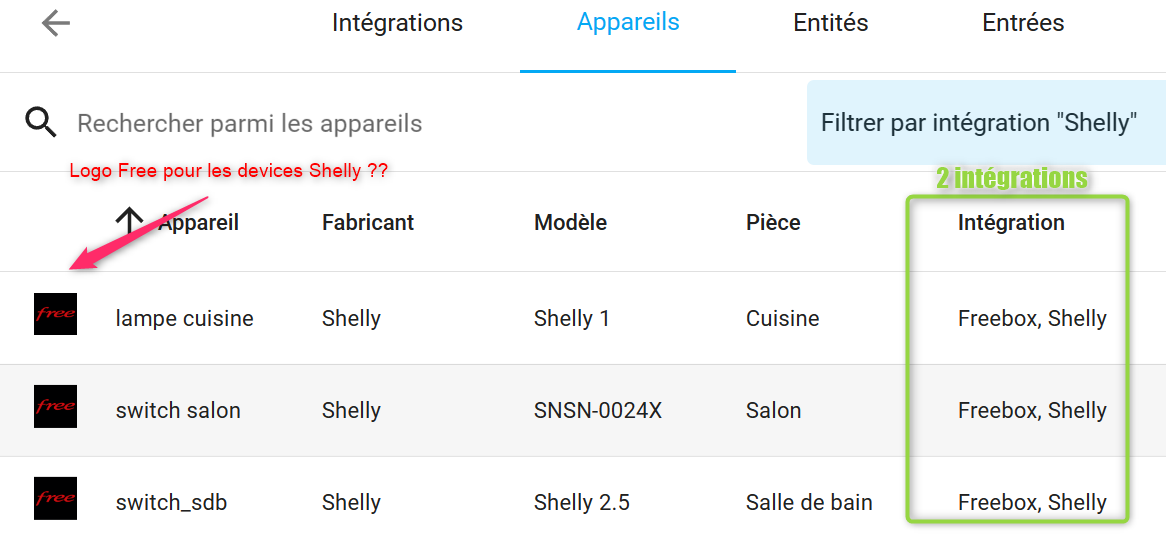Switch to the Entités tab
Image resolution: width=1166 pixels, height=536 pixels.
click(x=831, y=22)
